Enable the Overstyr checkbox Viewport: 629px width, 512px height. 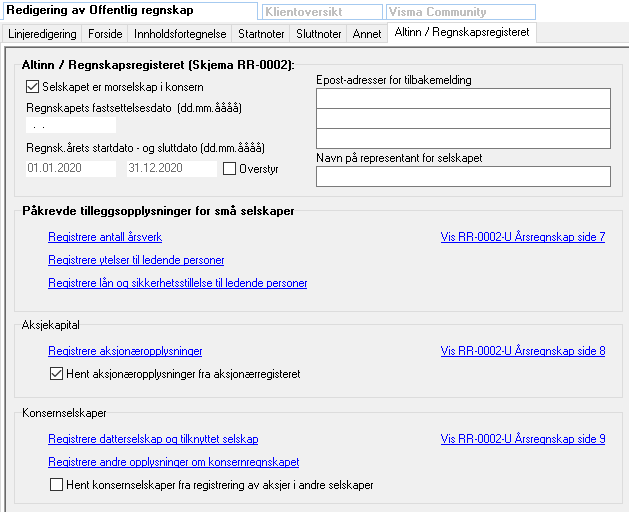[230, 169]
